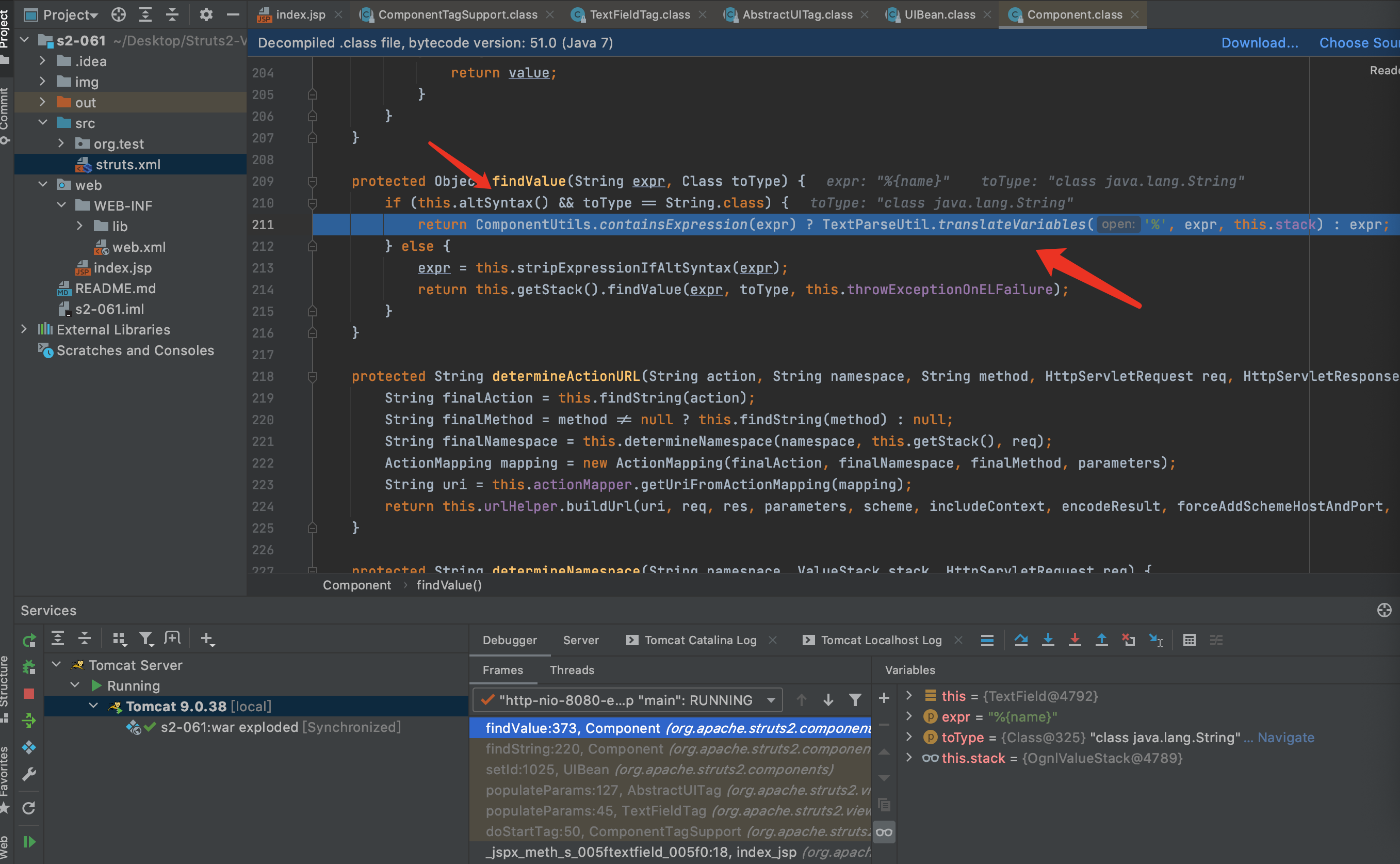Stop the running Tomcat server
Viewport: 1400px width, 864px height.
point(29,693)
